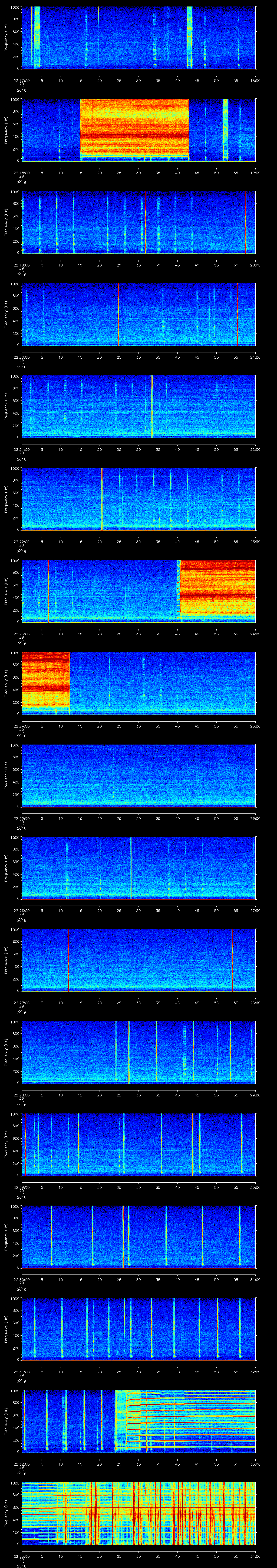Click the 22:27:00 start time label

pos(21,1003)
